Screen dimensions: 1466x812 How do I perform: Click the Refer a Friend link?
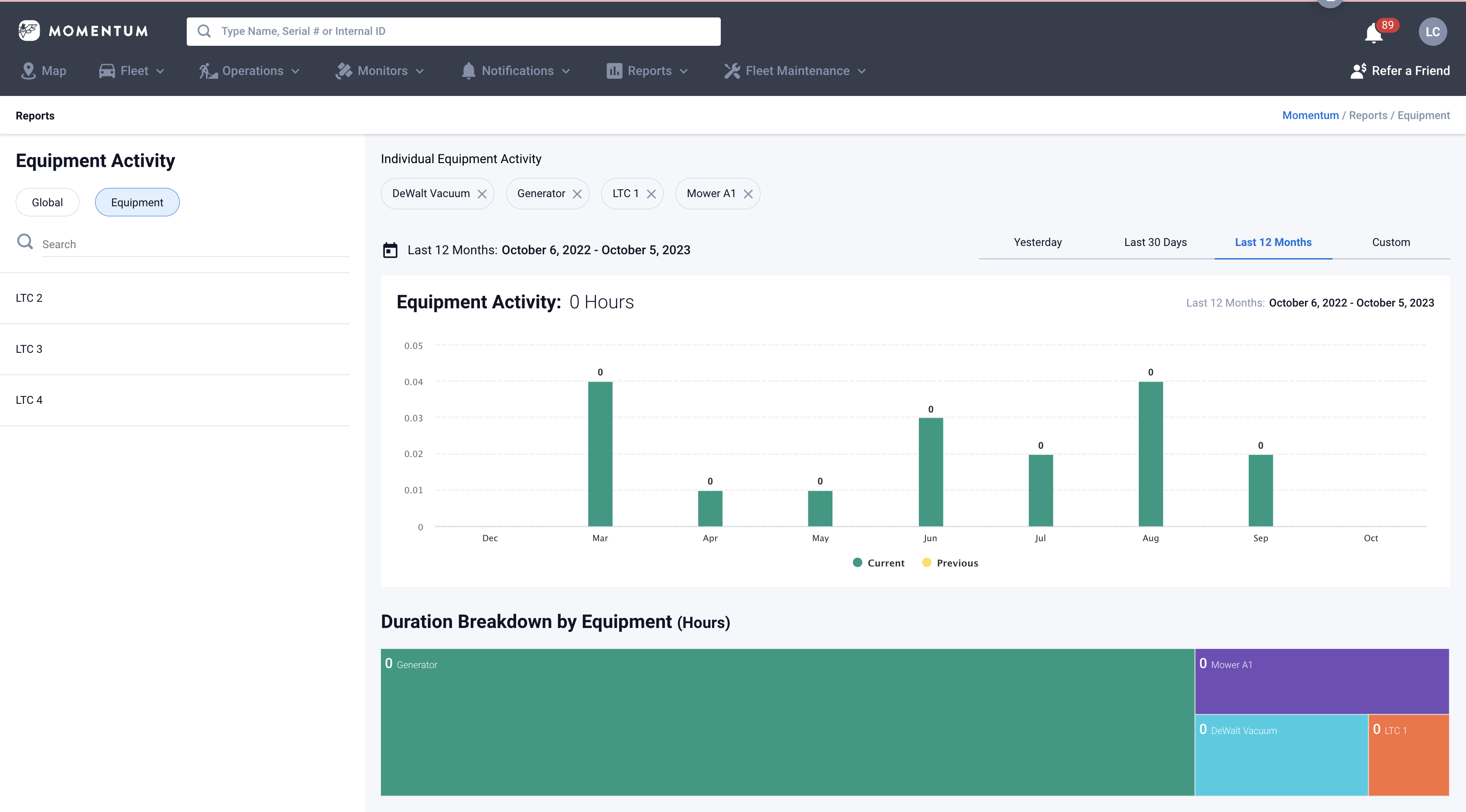click(1400, 71)
